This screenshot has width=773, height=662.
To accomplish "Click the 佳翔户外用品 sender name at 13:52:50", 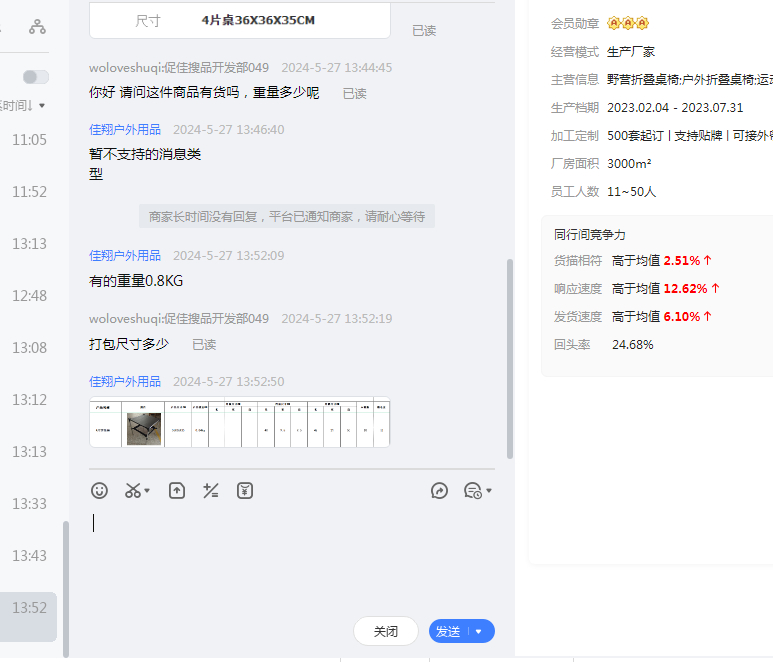I will [125, 381].
